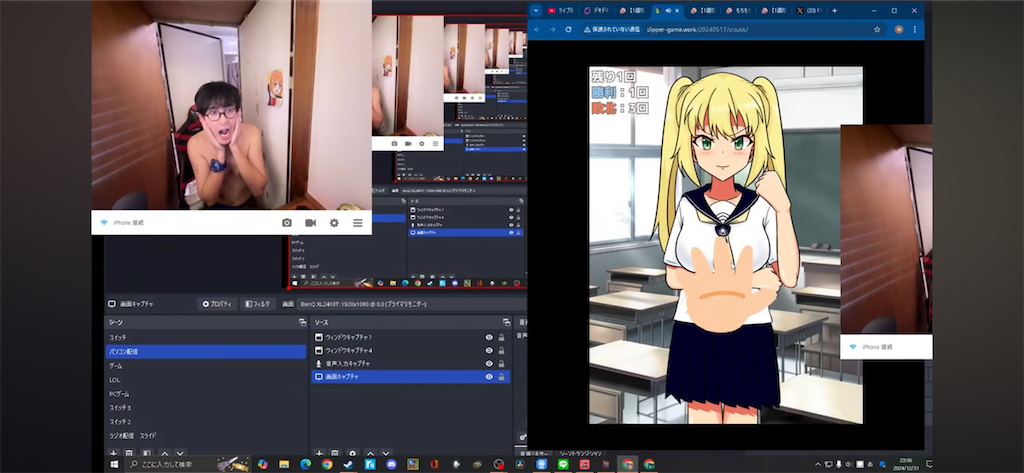Select the ラジオ配信 スライド scene
Screen dimensions: 1024x473
pos(206,436)
